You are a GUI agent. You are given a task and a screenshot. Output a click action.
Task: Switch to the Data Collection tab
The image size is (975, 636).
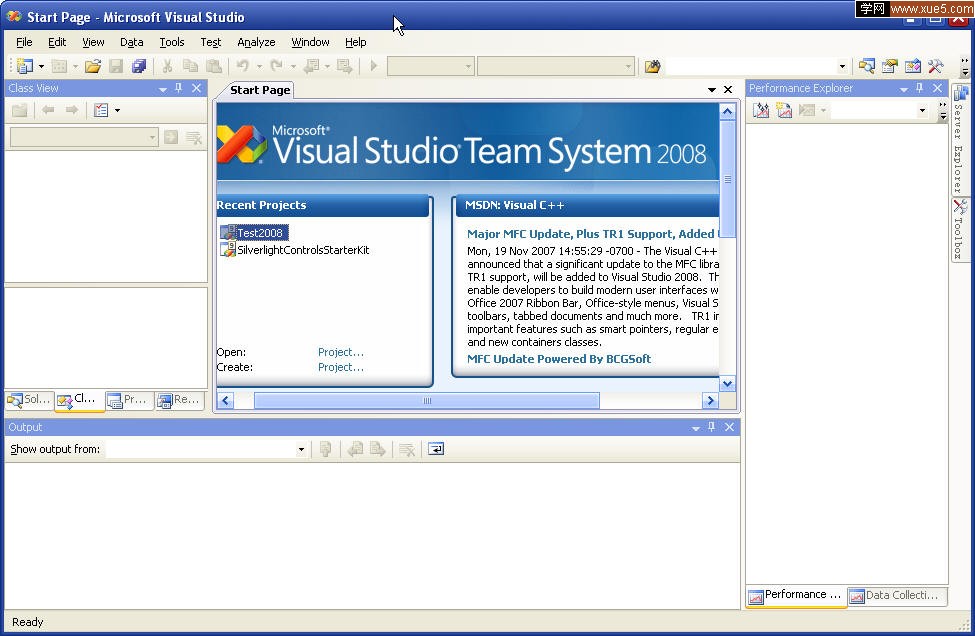(895, 596)
